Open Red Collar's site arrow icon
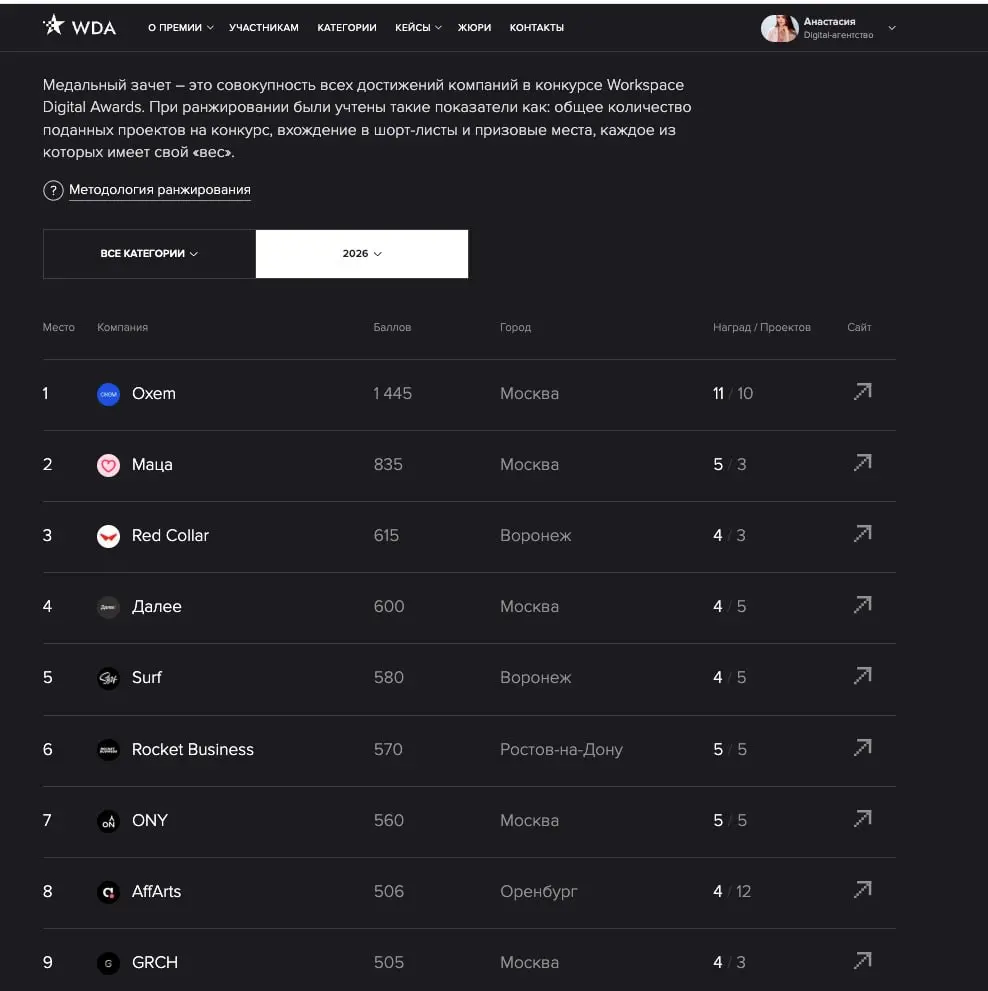The image size is (988, 991). click(862, 534)
